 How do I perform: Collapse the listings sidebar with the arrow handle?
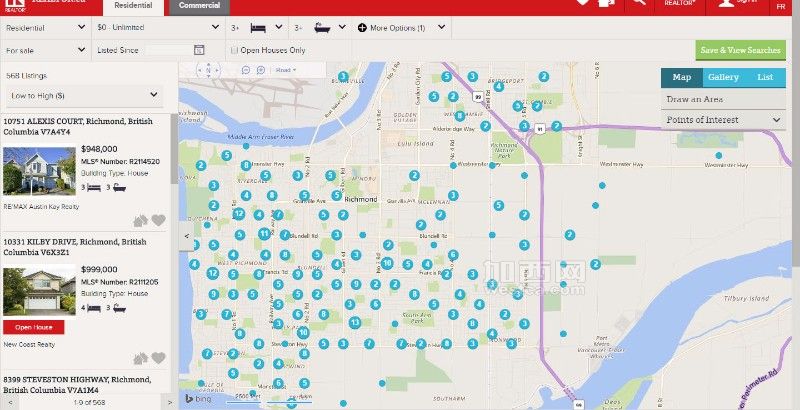(x=186, y=236)
